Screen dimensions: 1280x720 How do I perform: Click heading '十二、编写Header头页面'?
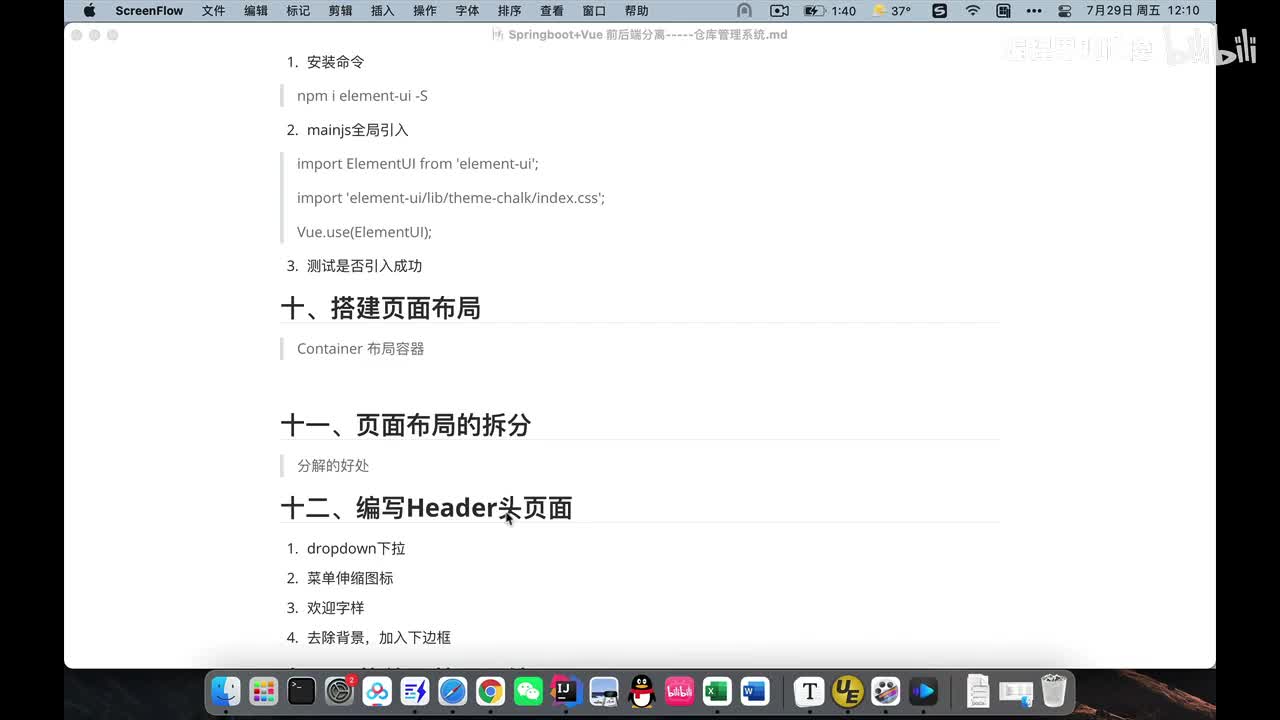427,508
